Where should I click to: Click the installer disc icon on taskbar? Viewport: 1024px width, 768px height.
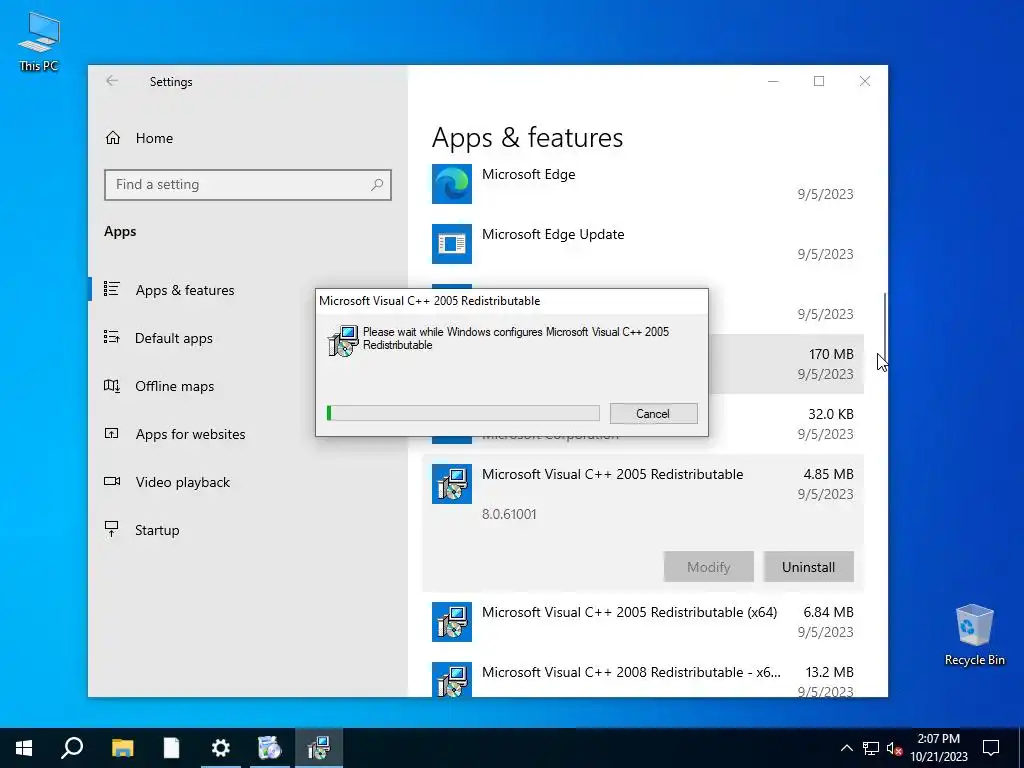pyautogui.click(x=269, y=748)
